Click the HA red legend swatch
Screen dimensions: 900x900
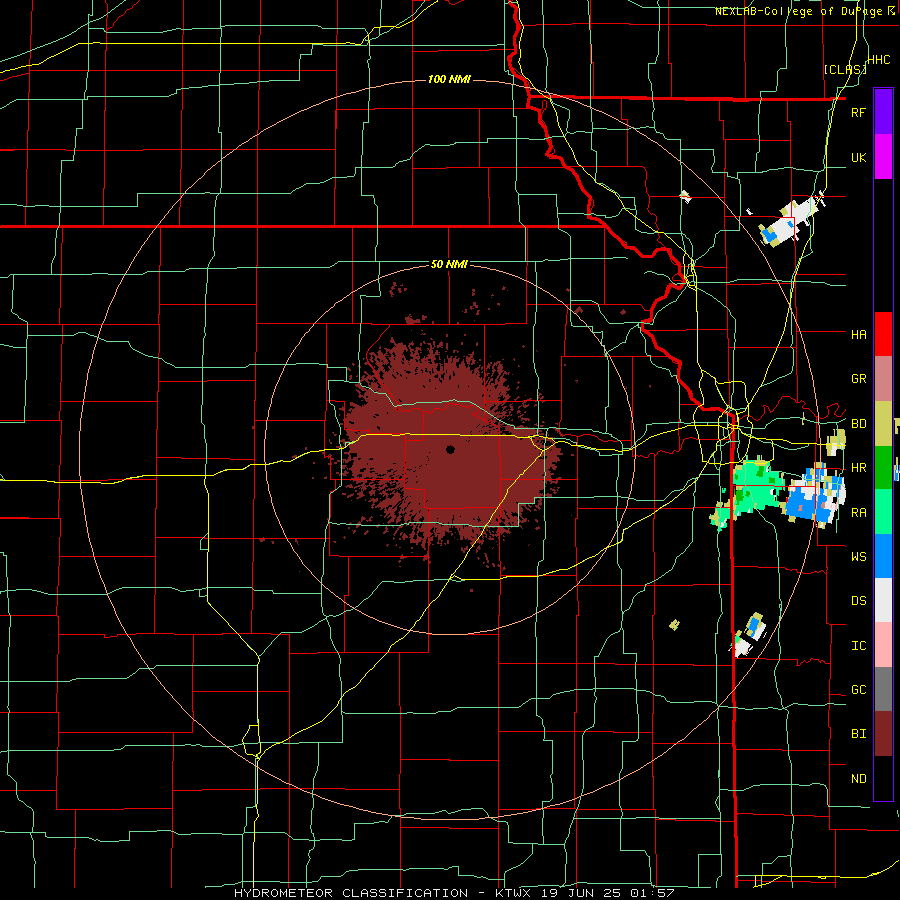(x=883, y=334)
